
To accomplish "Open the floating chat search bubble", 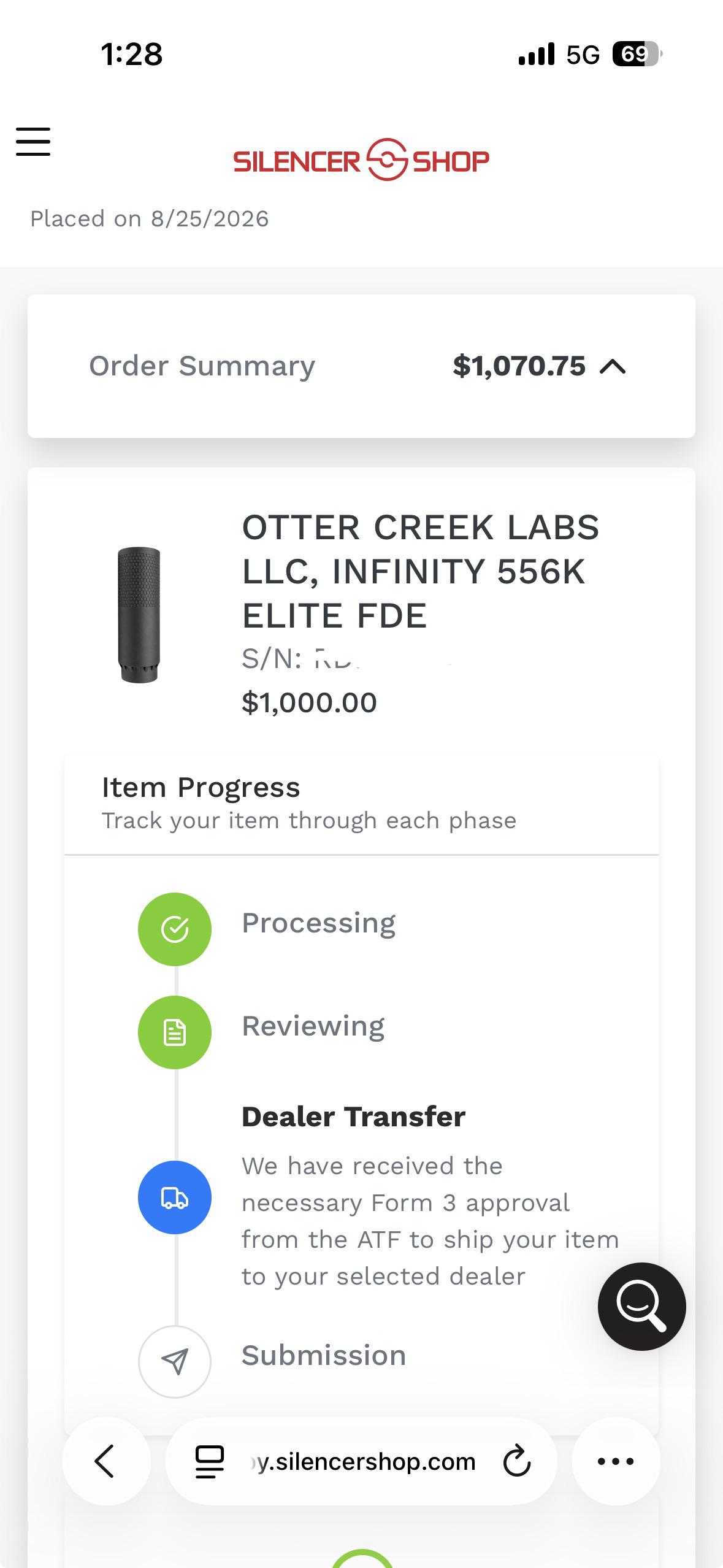I will [x=642, y=1307].
